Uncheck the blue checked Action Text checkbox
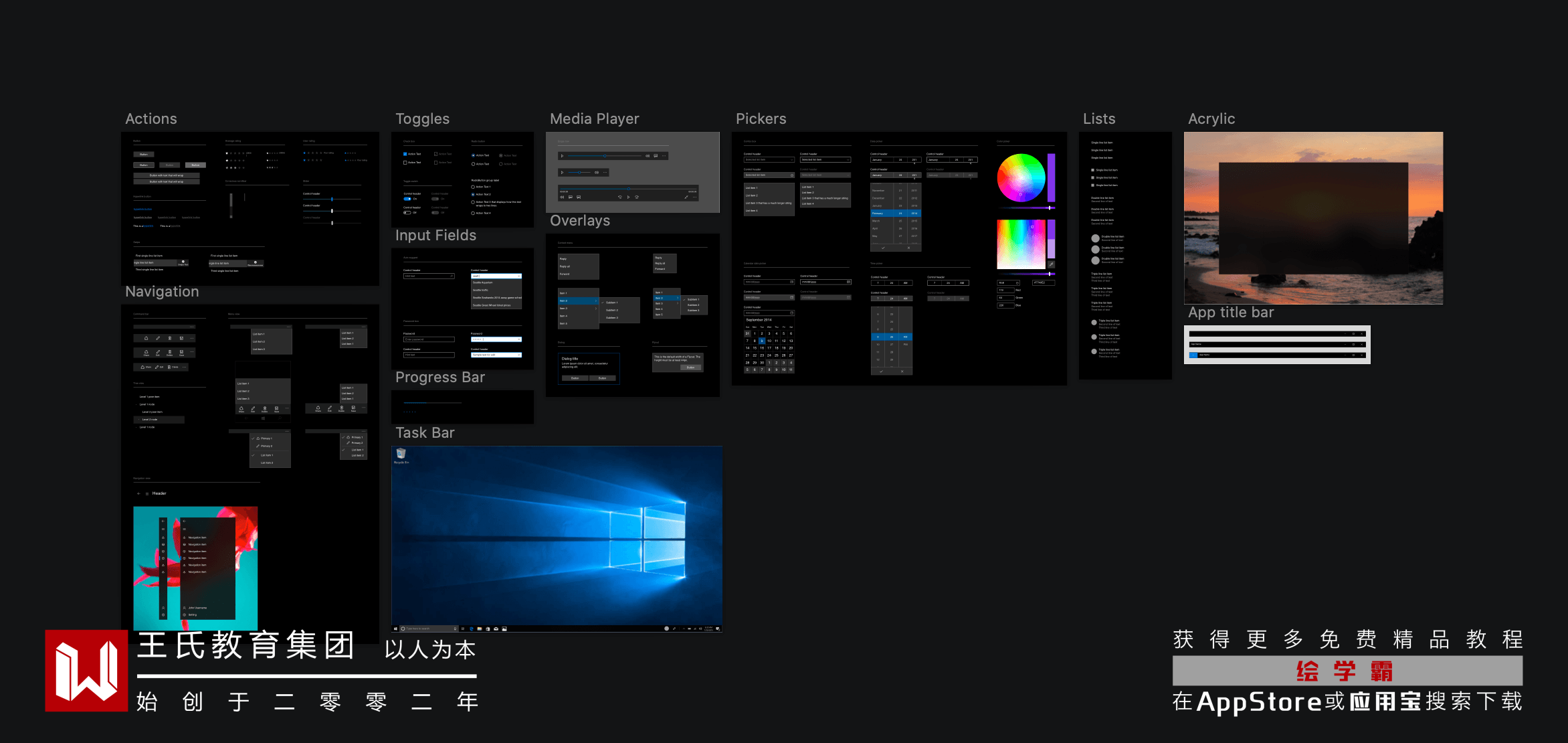The image size is (1568, 743). 405,154
